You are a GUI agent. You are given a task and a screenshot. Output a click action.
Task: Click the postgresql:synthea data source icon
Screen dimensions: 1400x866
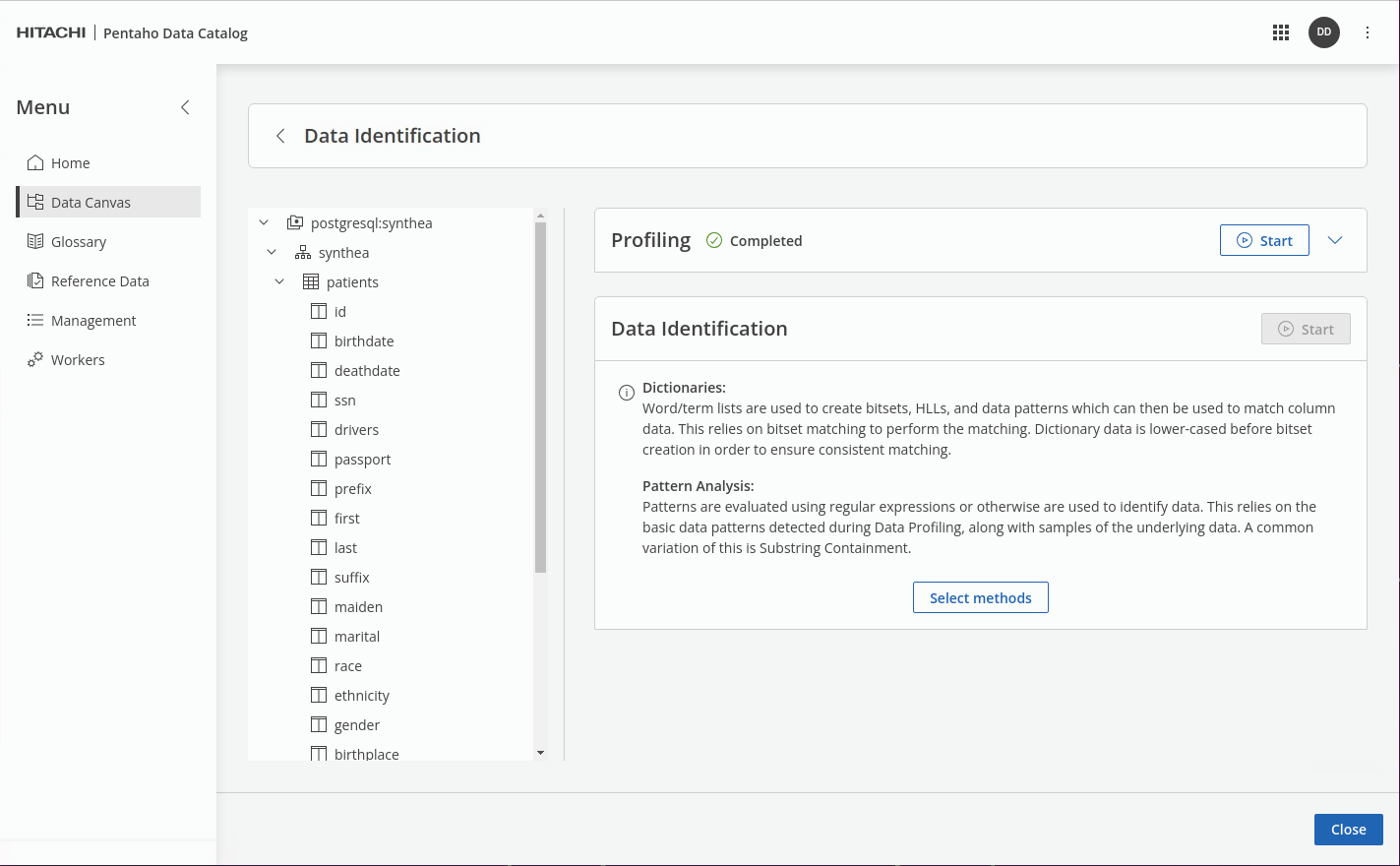point(294,223)
